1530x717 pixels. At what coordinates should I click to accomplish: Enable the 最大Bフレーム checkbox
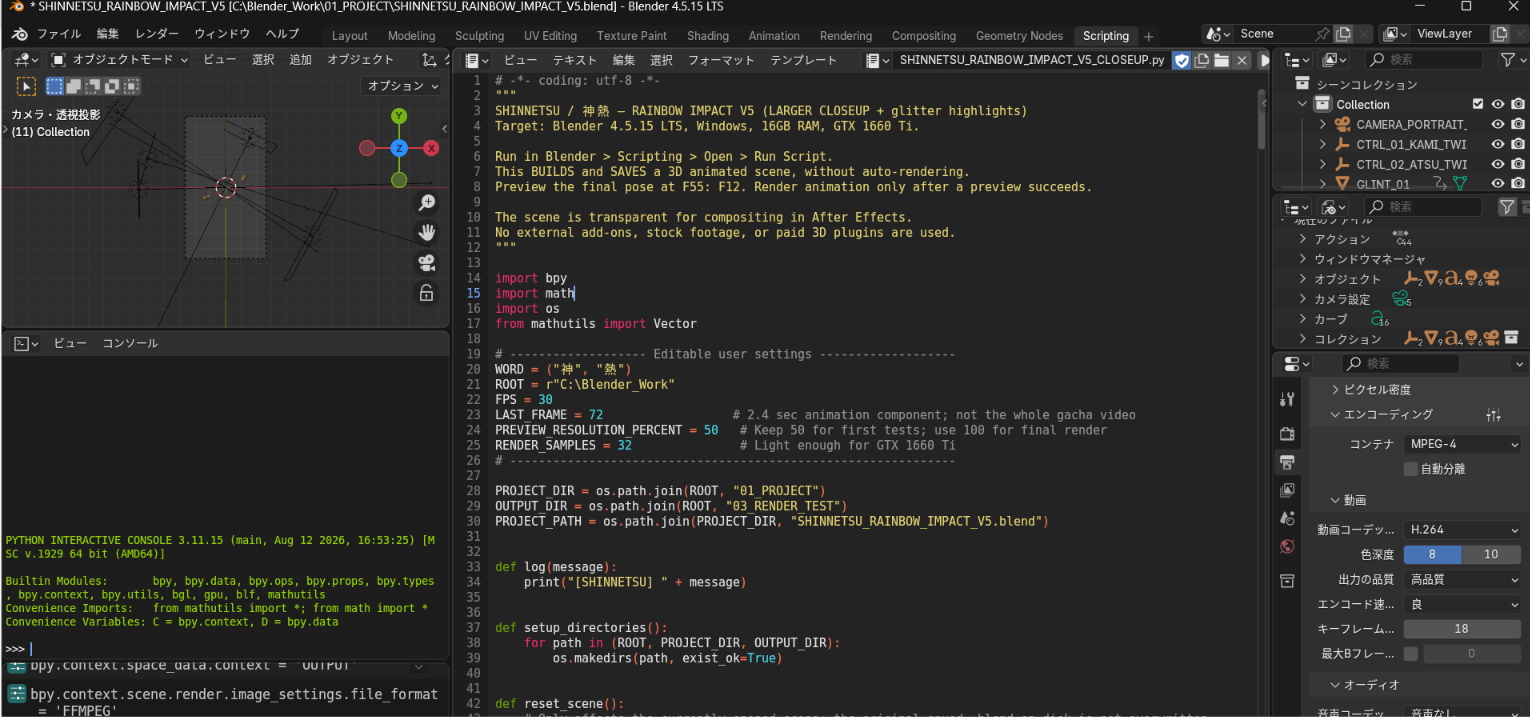tap(1411, 654)
